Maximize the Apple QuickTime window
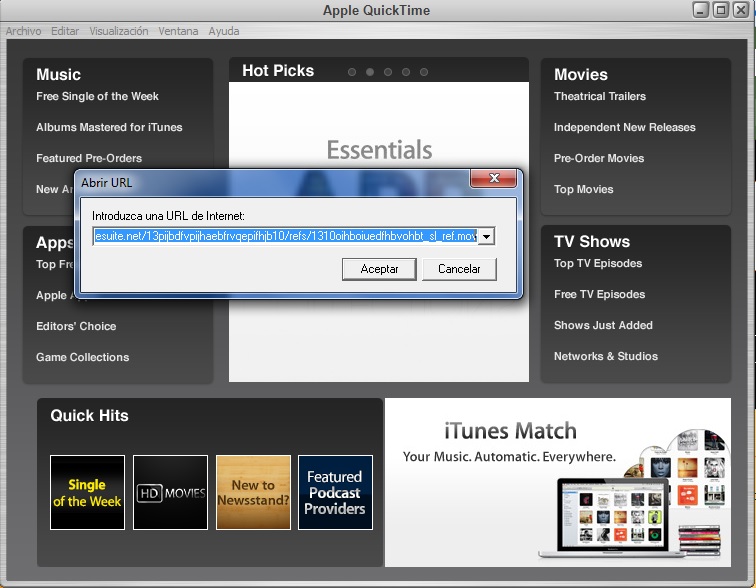Viewport: 756px width, 588px height. coord(721,10)
